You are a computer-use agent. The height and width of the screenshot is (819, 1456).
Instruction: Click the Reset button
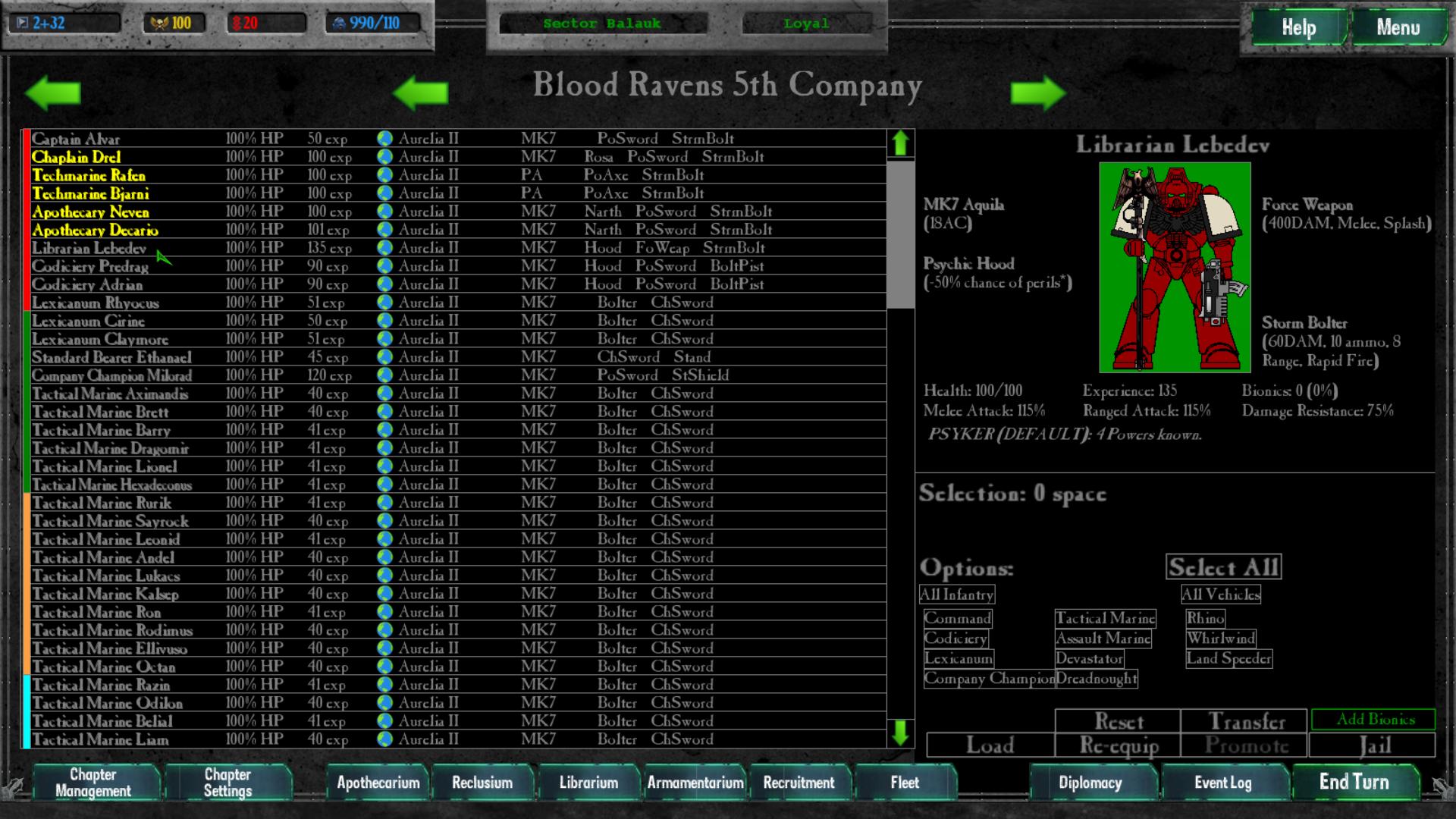click(1118, 720)
